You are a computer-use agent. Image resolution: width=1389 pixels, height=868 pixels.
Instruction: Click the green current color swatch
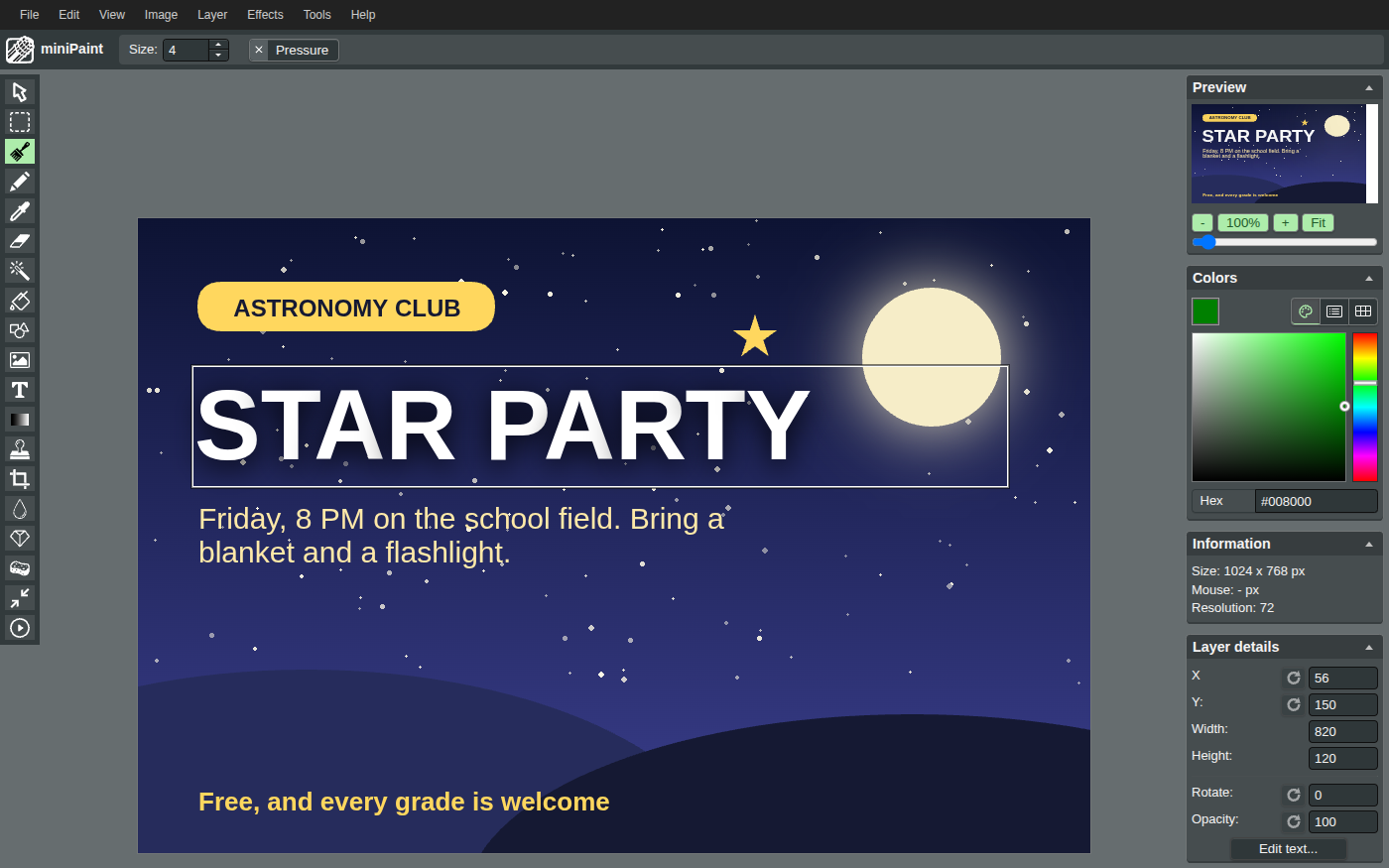(1205, 311)
